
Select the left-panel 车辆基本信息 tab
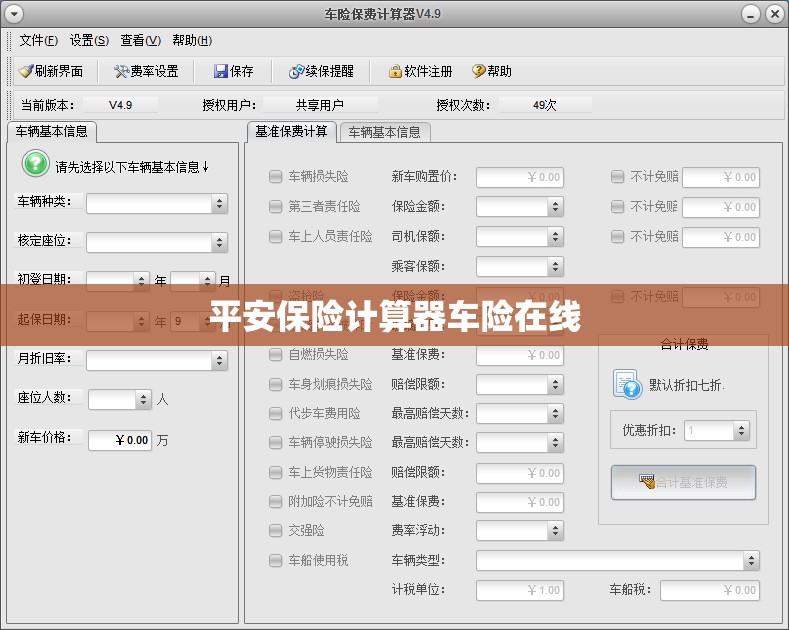(51, 132)
